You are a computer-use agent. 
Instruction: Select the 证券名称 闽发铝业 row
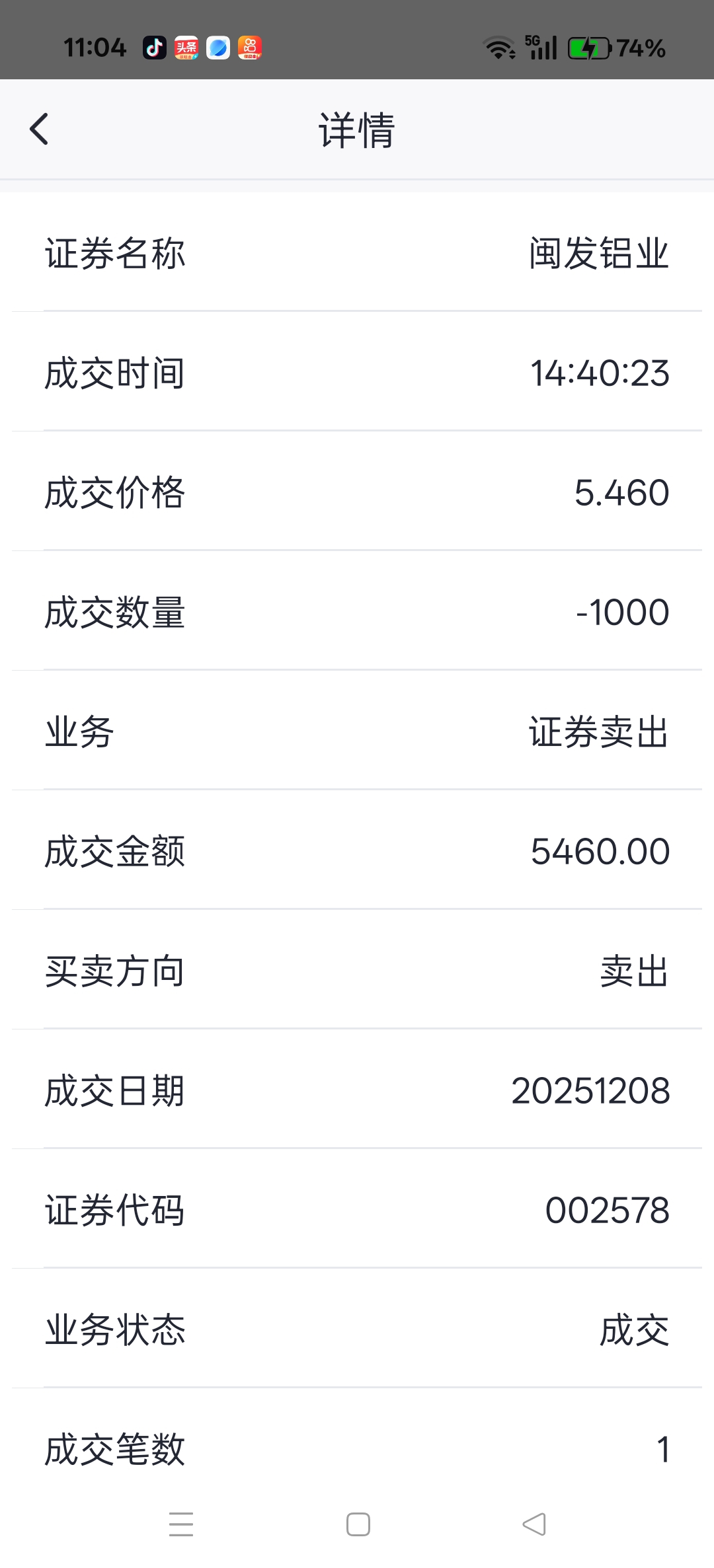(x=357, y=253)
